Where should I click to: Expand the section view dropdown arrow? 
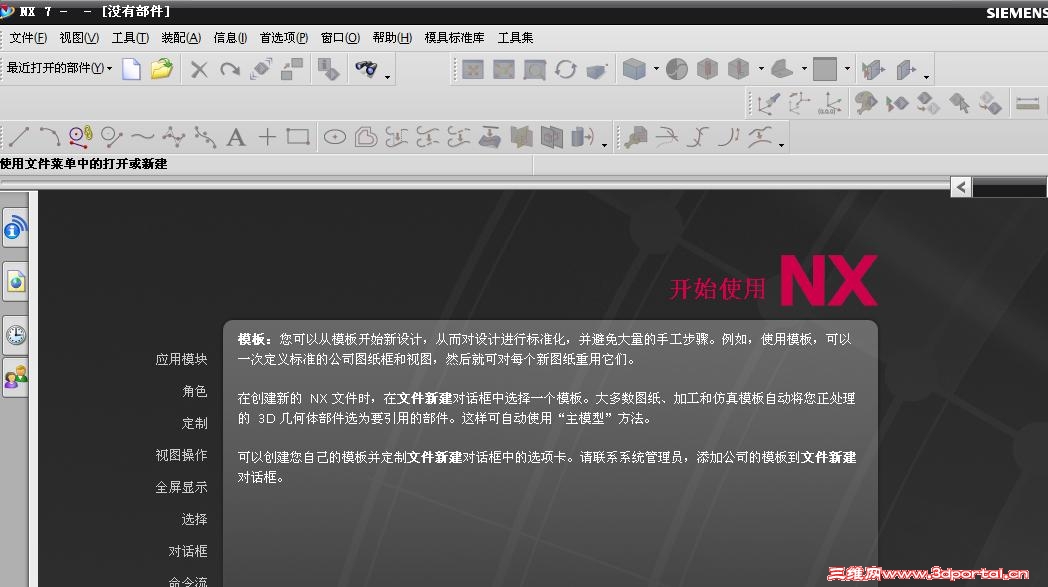click(761, 69)
